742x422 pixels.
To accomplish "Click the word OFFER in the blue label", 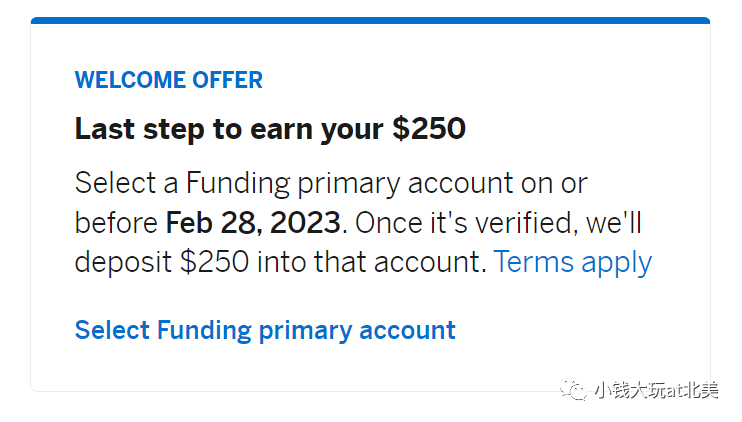I will [x=227, y=80].
